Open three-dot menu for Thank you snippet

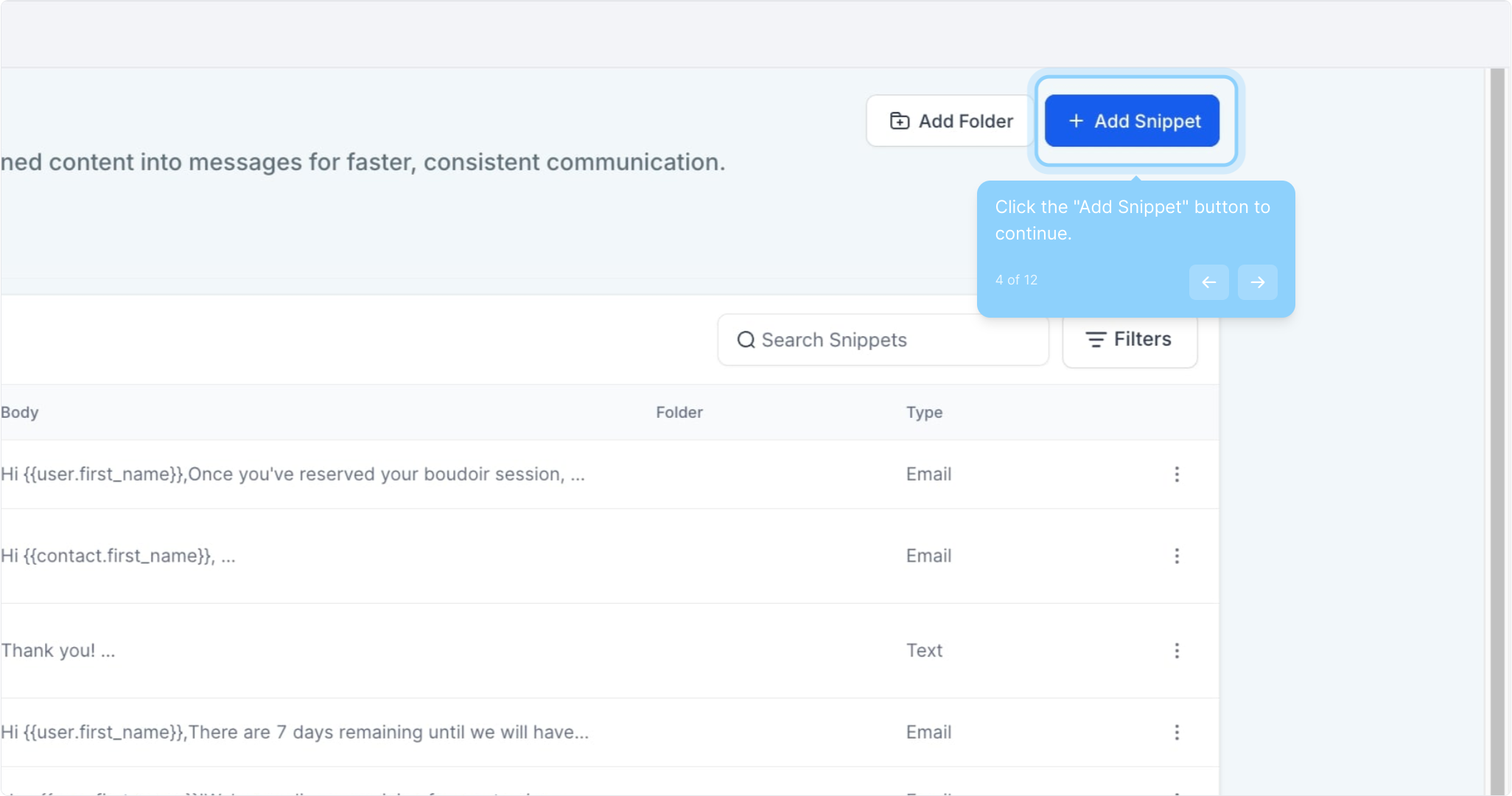click(1177, 651)
